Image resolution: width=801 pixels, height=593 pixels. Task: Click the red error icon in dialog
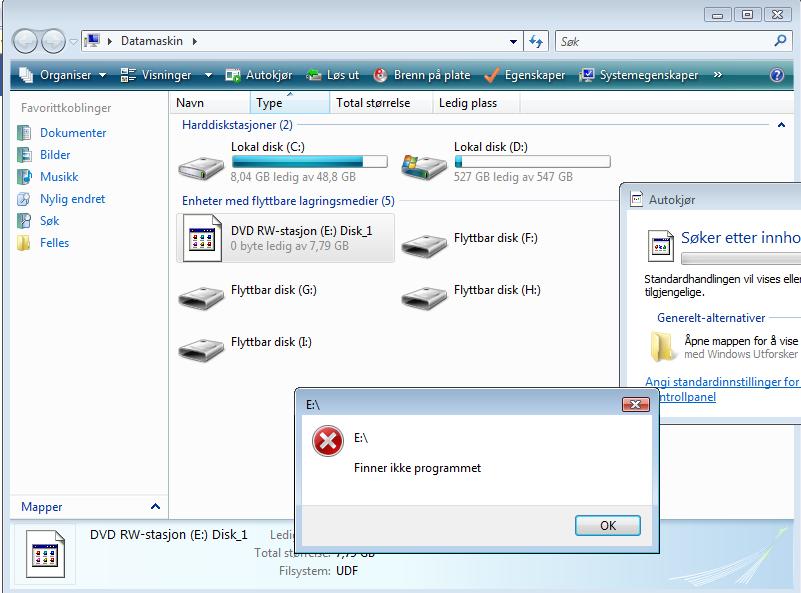(x=327, y=441)
